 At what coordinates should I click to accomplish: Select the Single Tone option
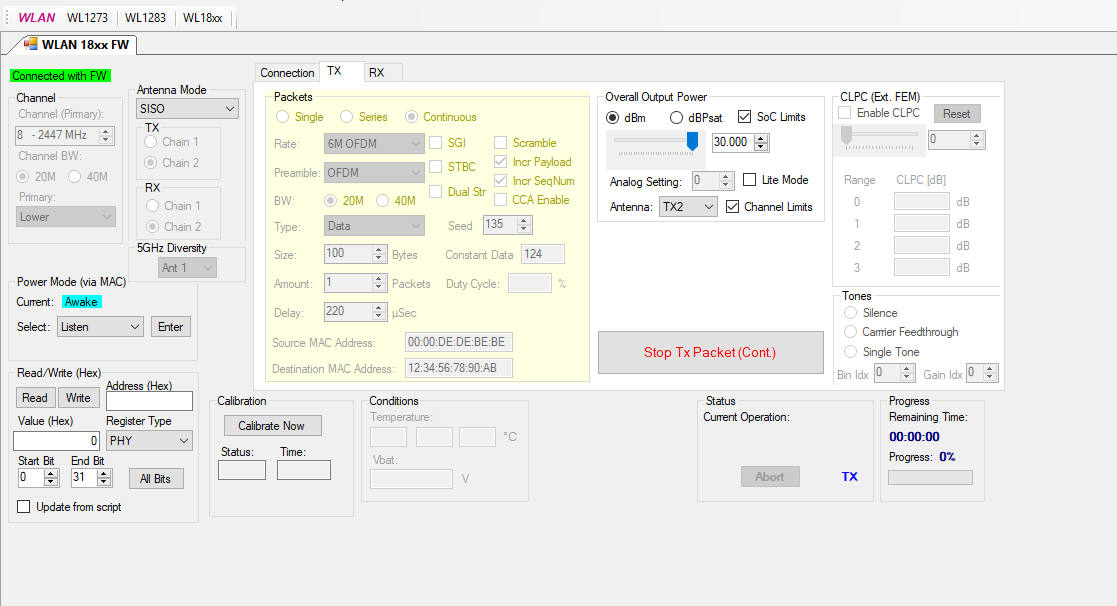tap(851, 352)
